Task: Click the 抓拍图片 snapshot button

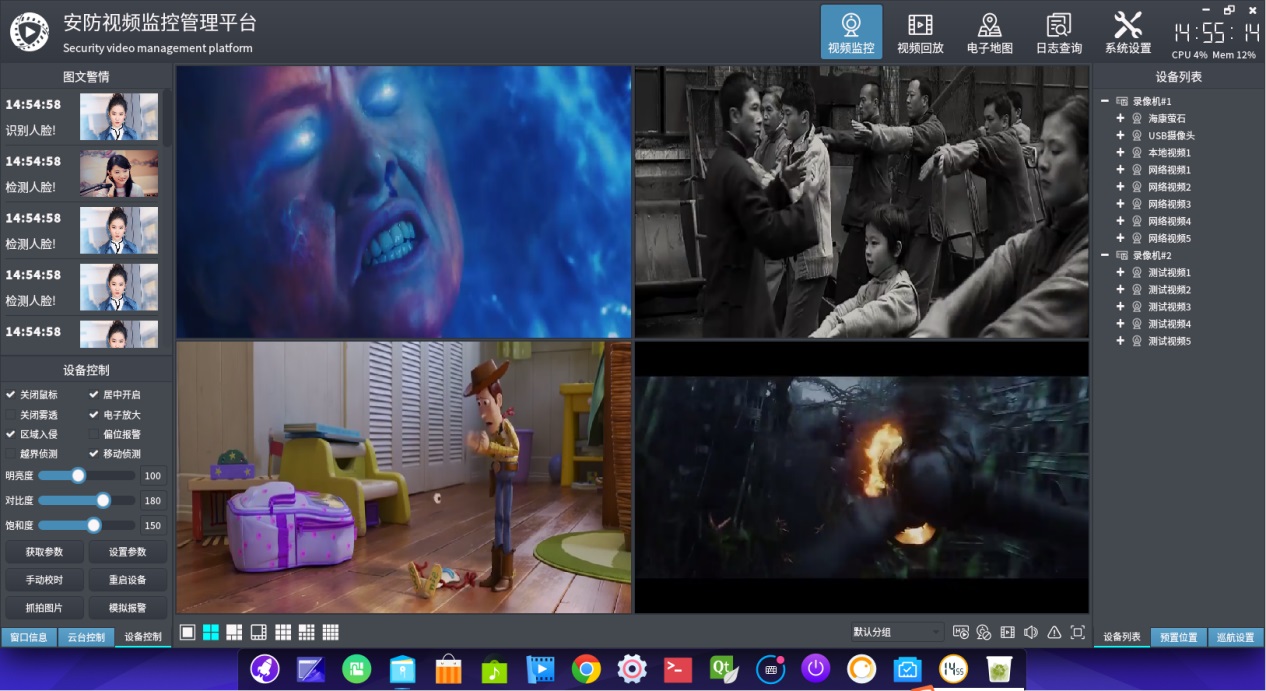Action: coord(44,608)
